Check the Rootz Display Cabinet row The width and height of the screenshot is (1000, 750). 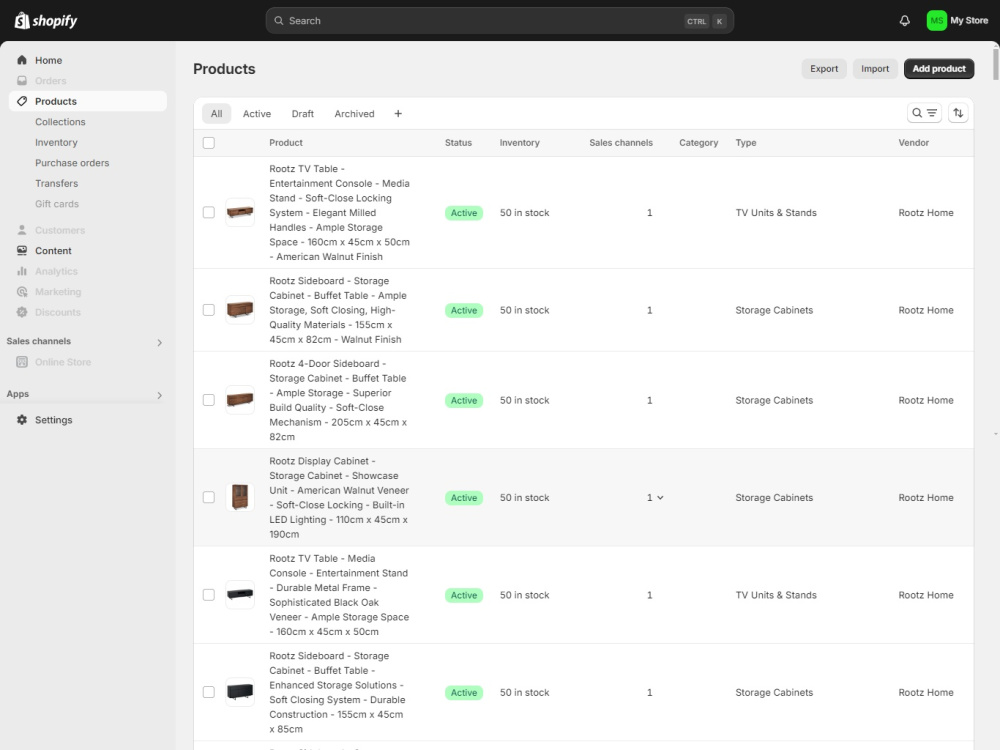tap(209, 497)
